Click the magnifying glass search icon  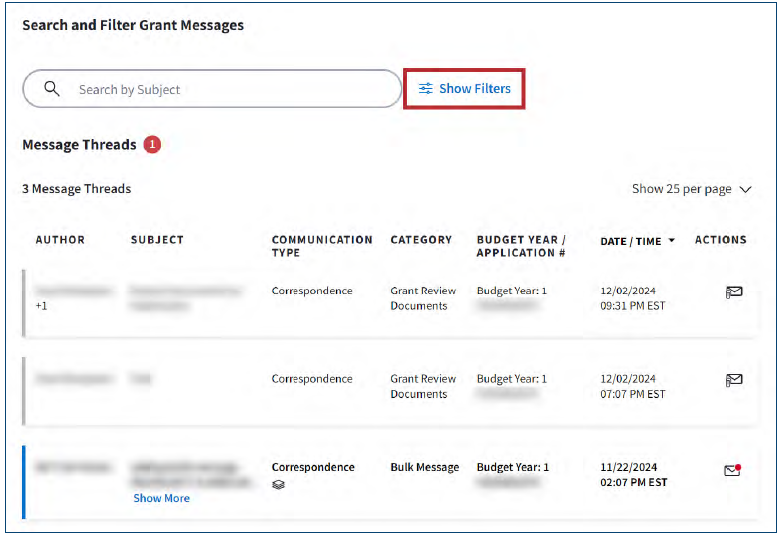[x=52, y=89]
